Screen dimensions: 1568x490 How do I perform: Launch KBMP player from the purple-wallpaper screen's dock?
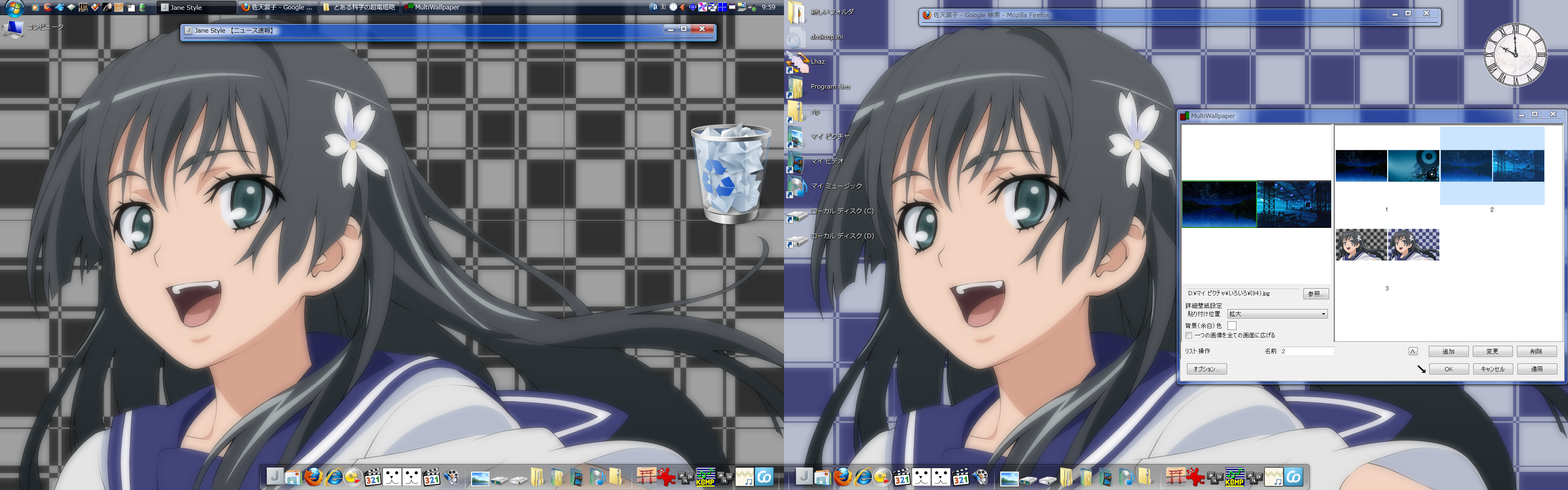(1234, 477)
